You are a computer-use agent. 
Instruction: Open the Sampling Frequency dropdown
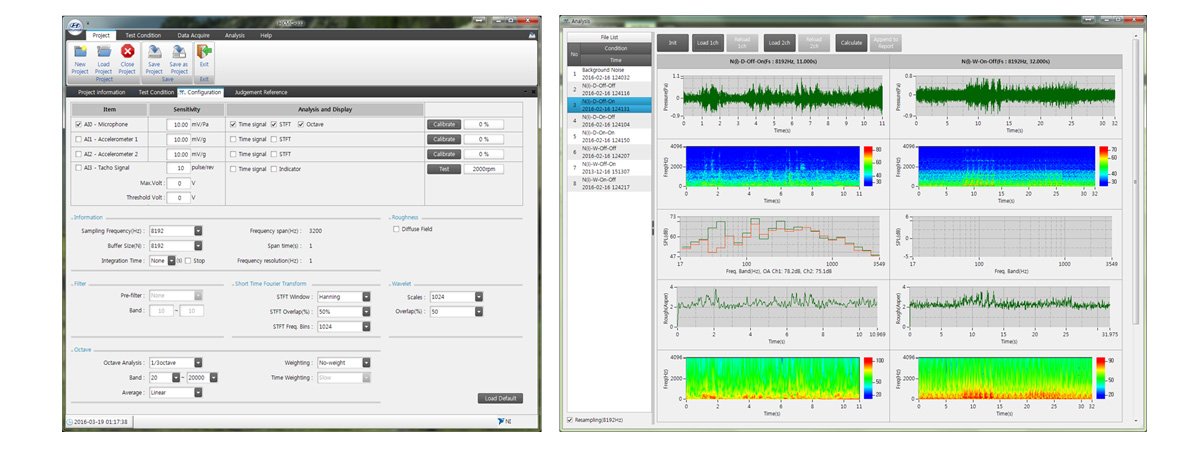[198, 230]
